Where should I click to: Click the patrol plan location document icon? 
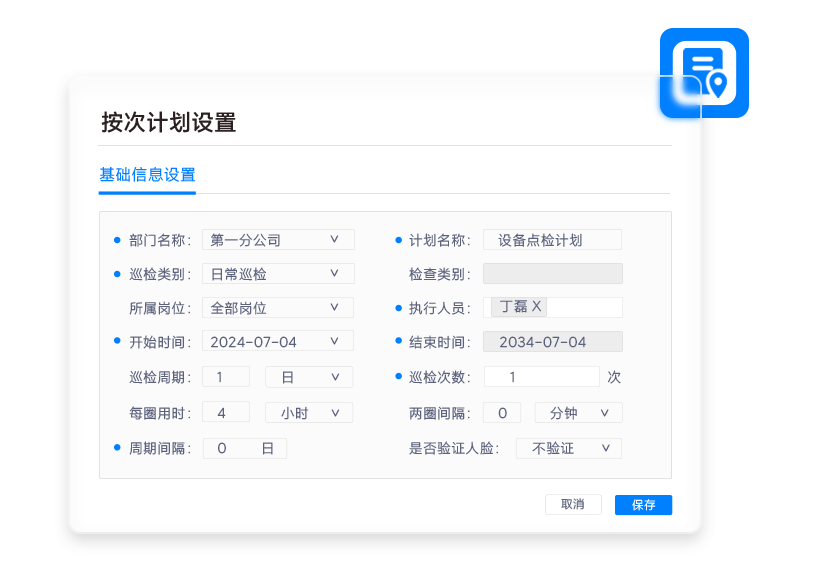(x=704, y=74)
